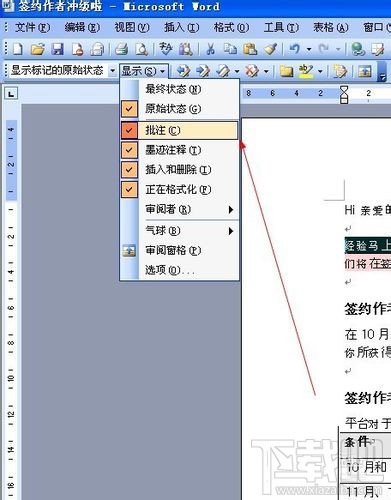Open the 工具(T) menu

(x=281, y=27)
